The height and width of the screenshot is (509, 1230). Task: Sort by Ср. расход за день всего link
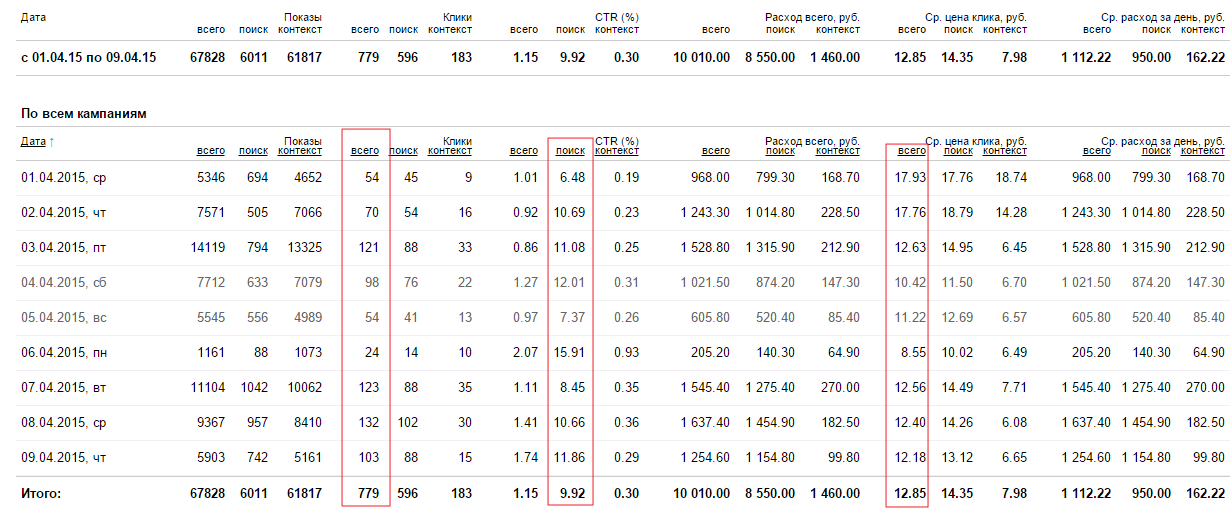pos(1097,151)
